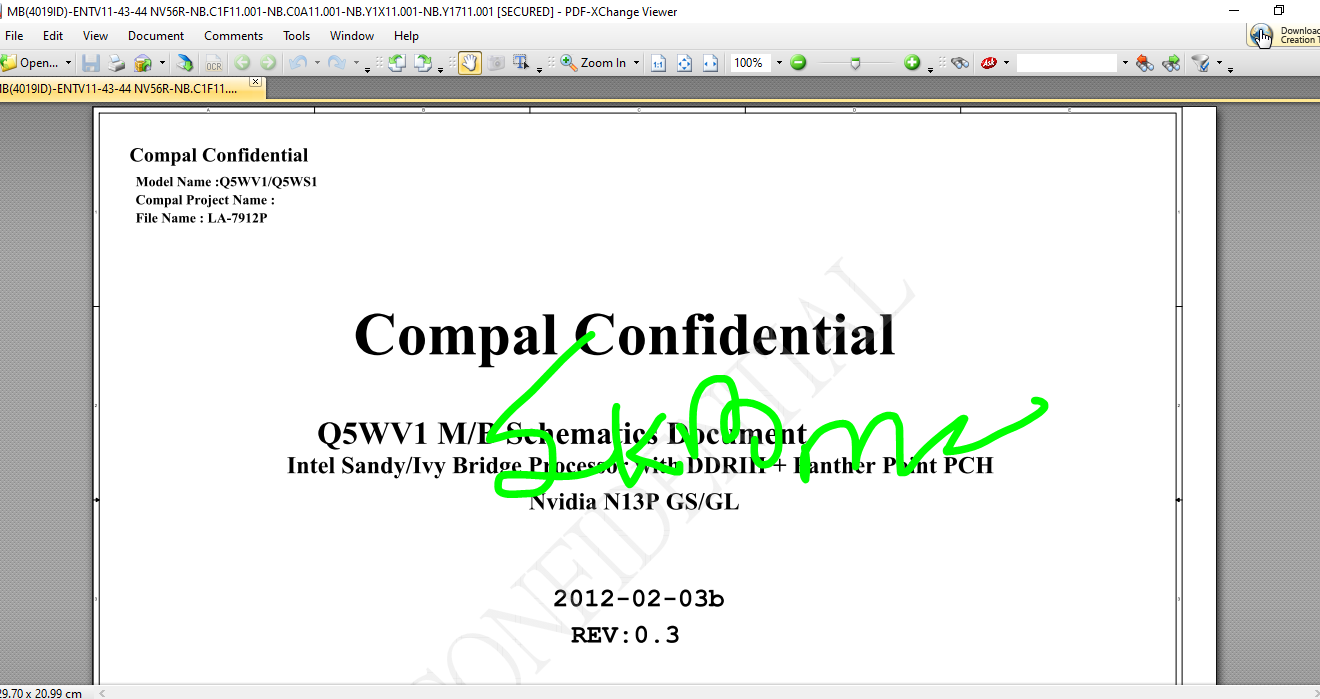
Task: Open the search box history dropdown
Action: point(1125,63)
